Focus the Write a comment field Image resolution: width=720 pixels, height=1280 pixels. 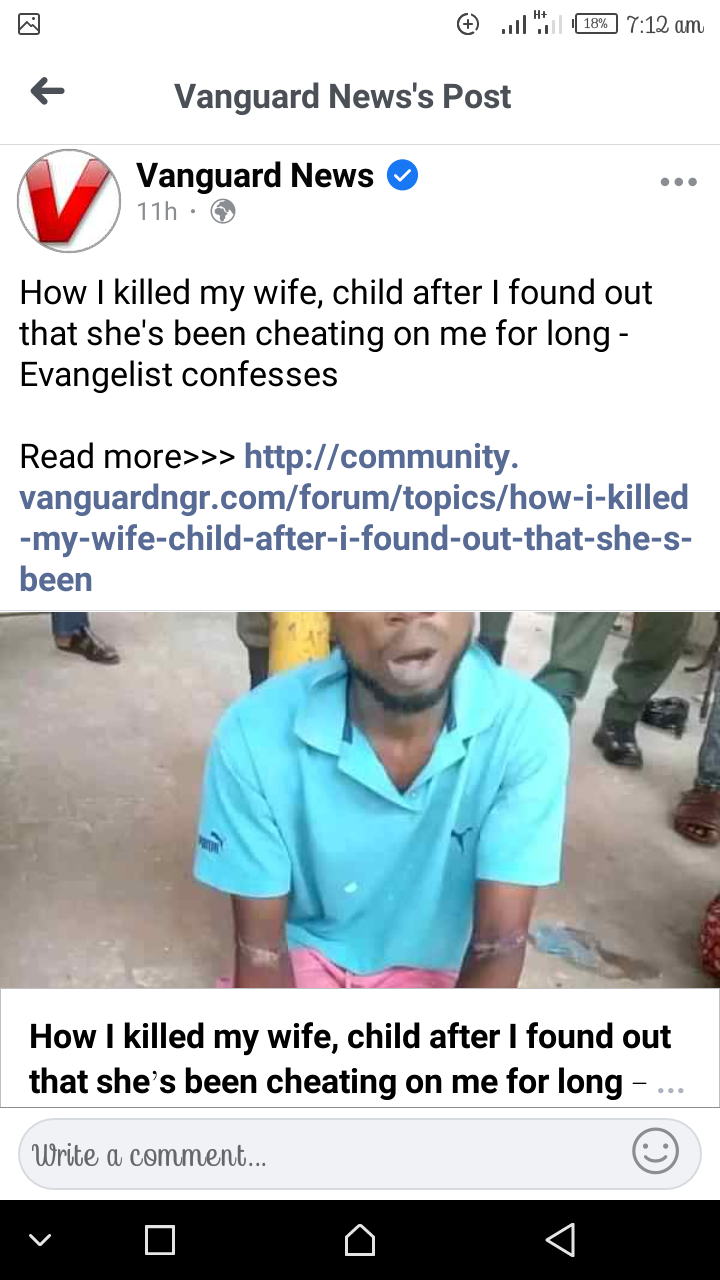pos(359,1154)
